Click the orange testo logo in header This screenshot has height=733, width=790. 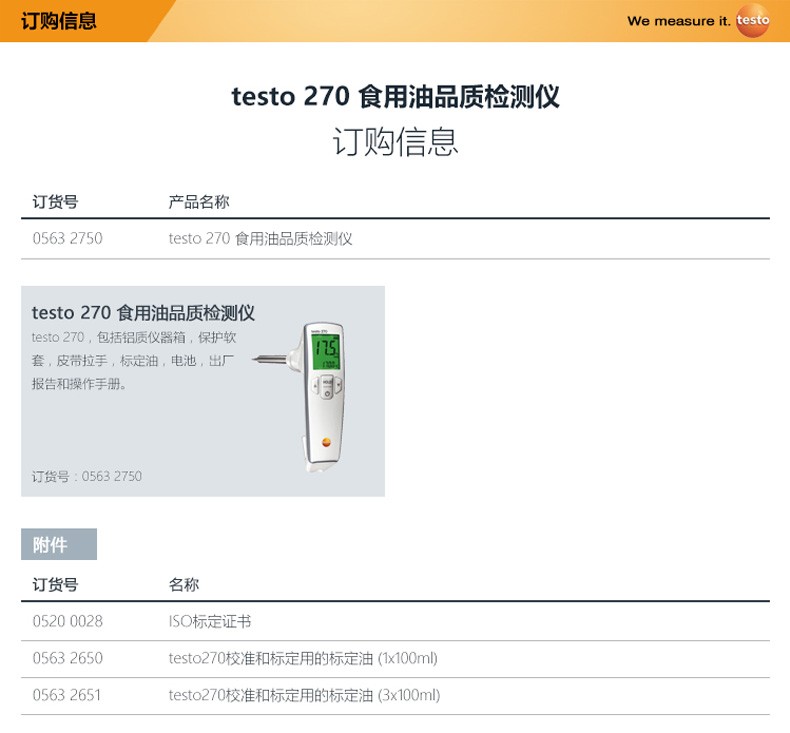point(752,21)
